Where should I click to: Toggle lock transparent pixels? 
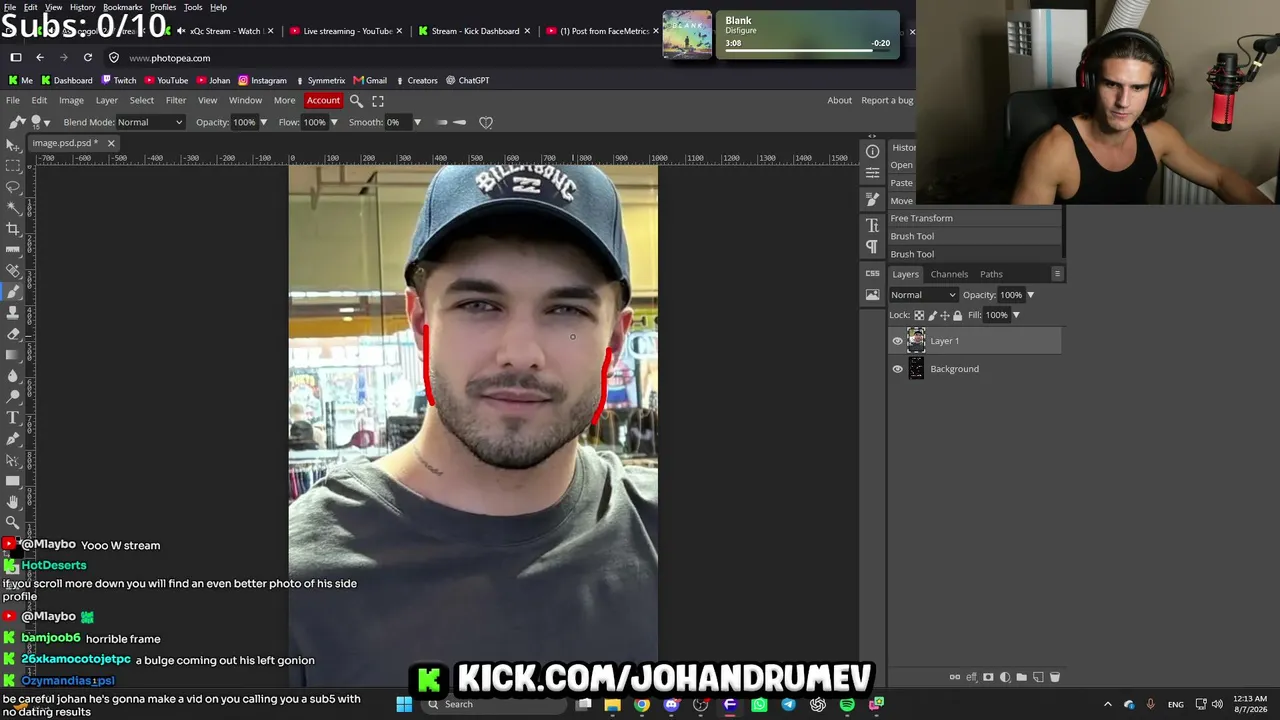pos(919,315)
